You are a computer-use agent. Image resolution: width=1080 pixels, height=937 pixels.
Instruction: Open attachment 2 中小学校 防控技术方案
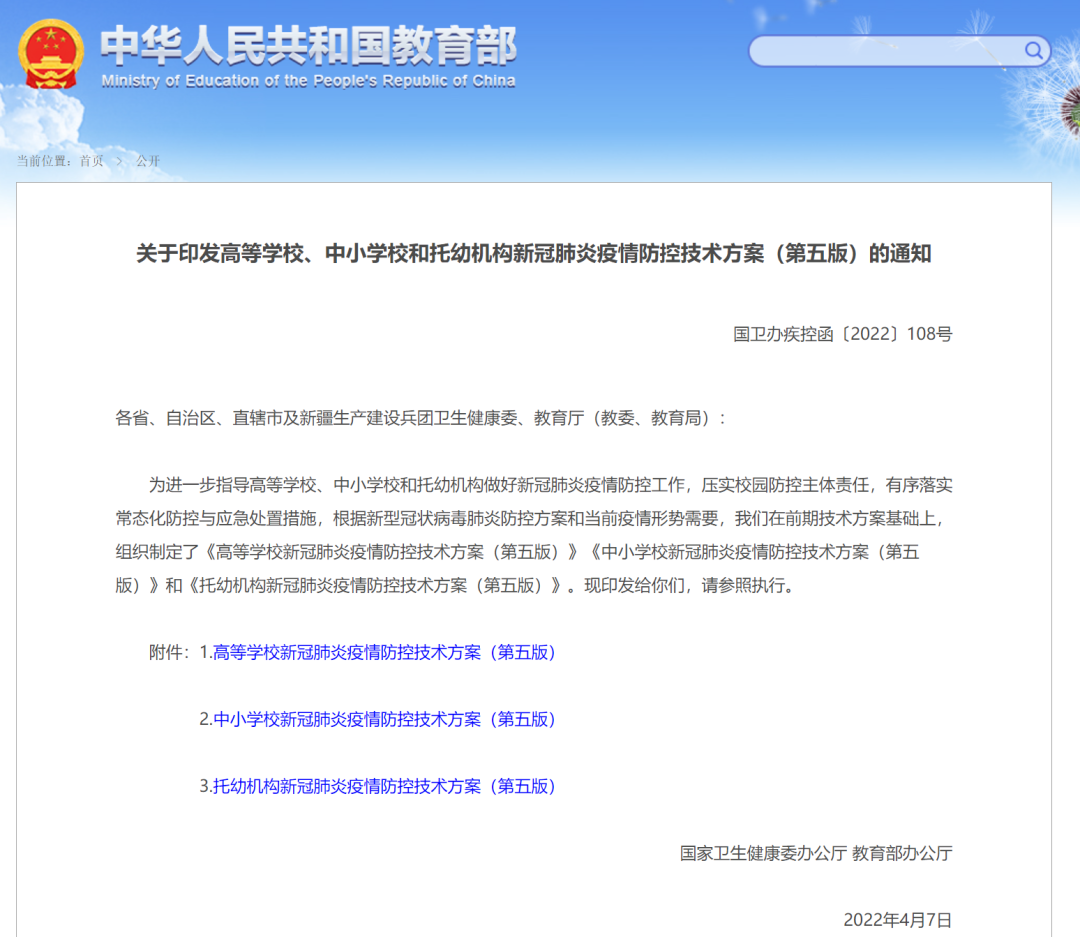point(384,719)
